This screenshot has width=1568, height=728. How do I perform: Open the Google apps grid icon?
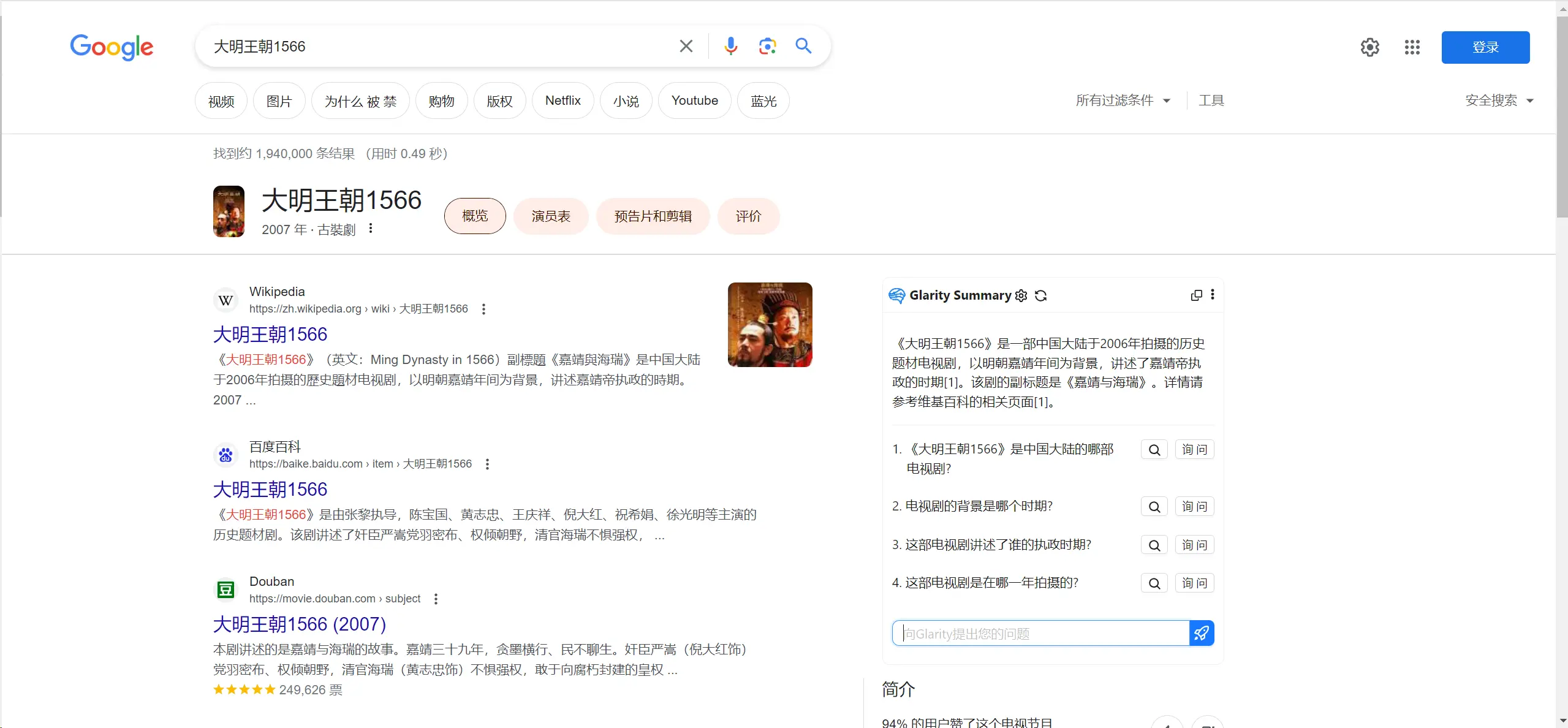pos(1413,47)
